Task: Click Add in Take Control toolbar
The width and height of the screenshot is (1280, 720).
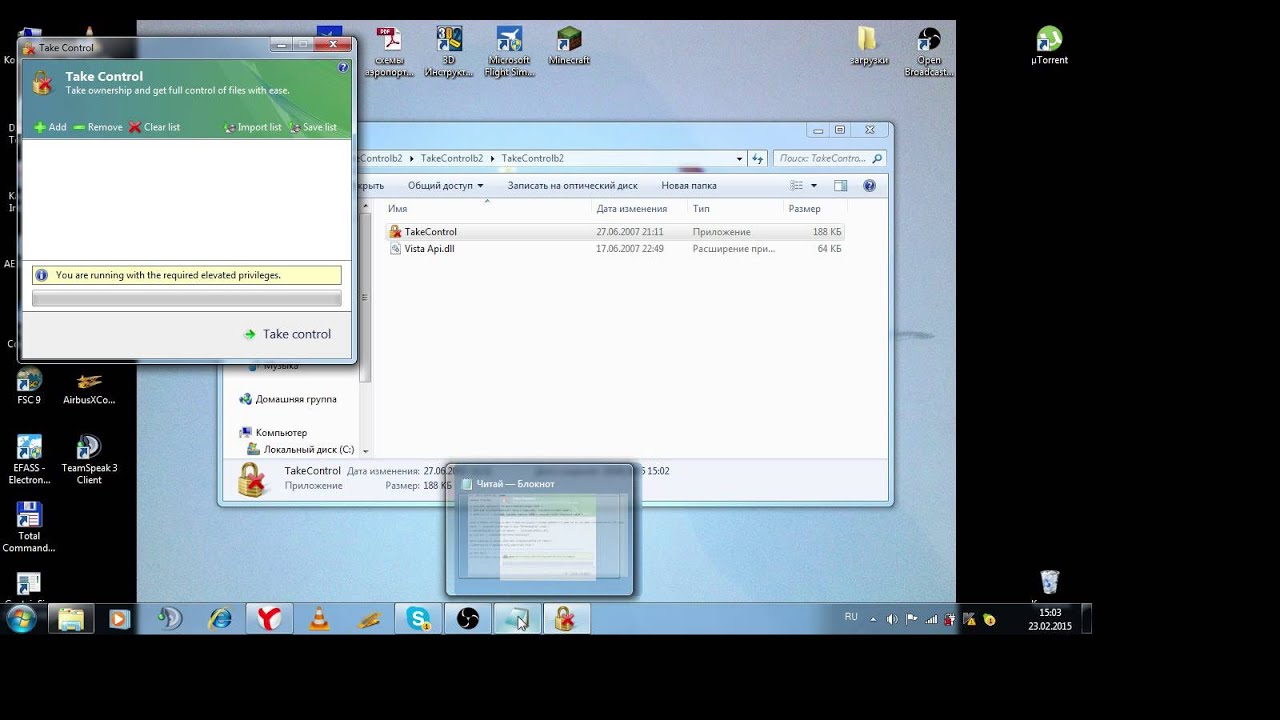Action: click(50, 127)
